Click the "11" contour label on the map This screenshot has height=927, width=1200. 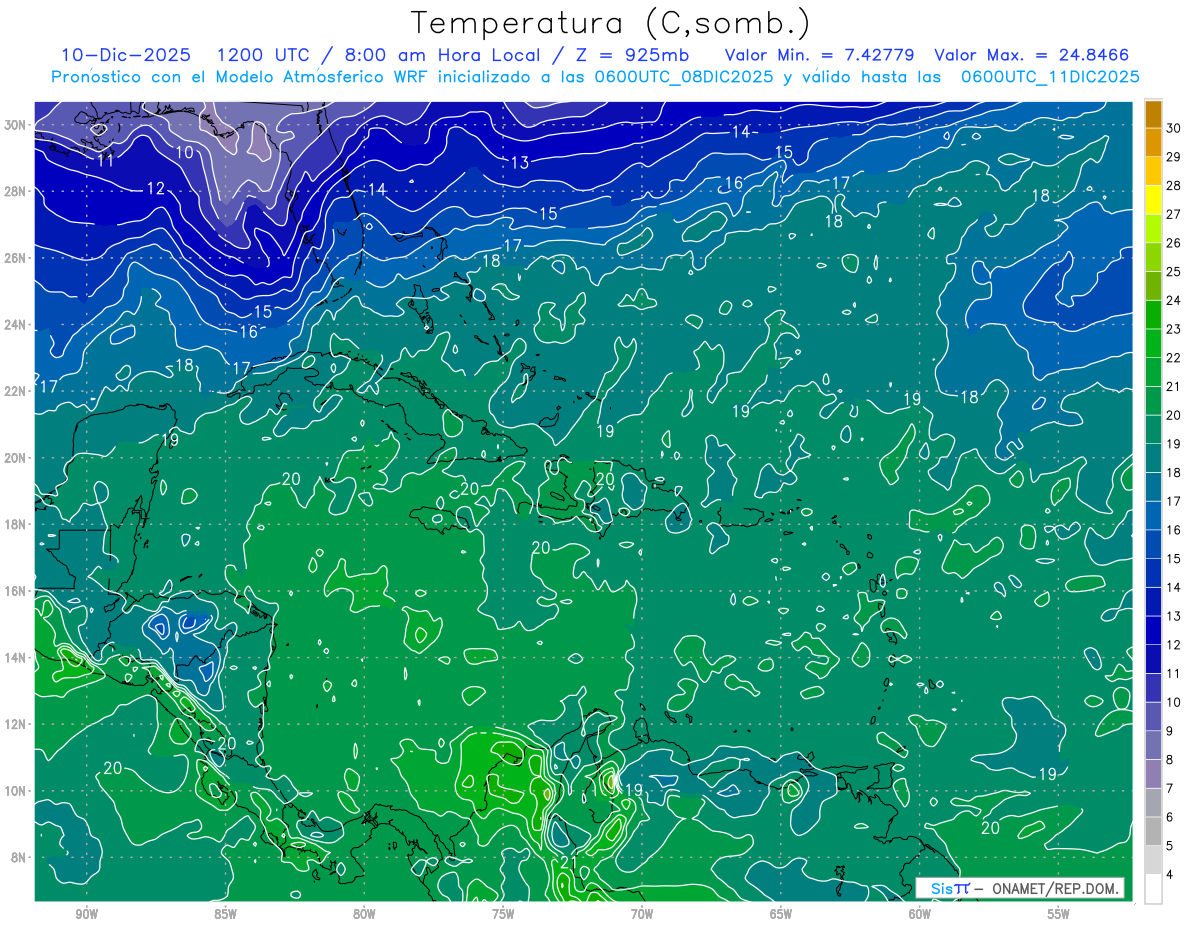click(x=104, y=160)
